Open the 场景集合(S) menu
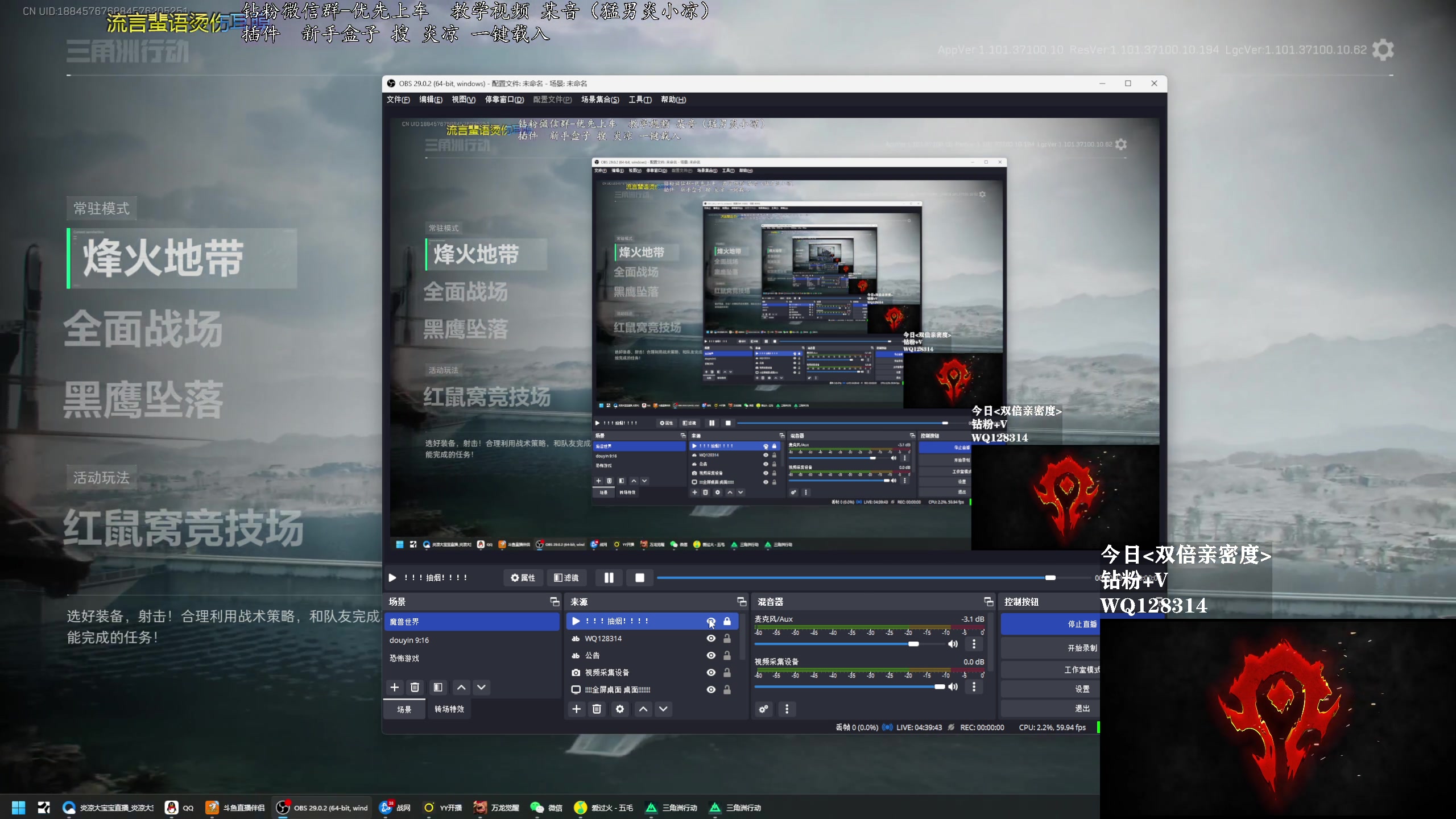The image size is (1456, 819). pos(600,100)
